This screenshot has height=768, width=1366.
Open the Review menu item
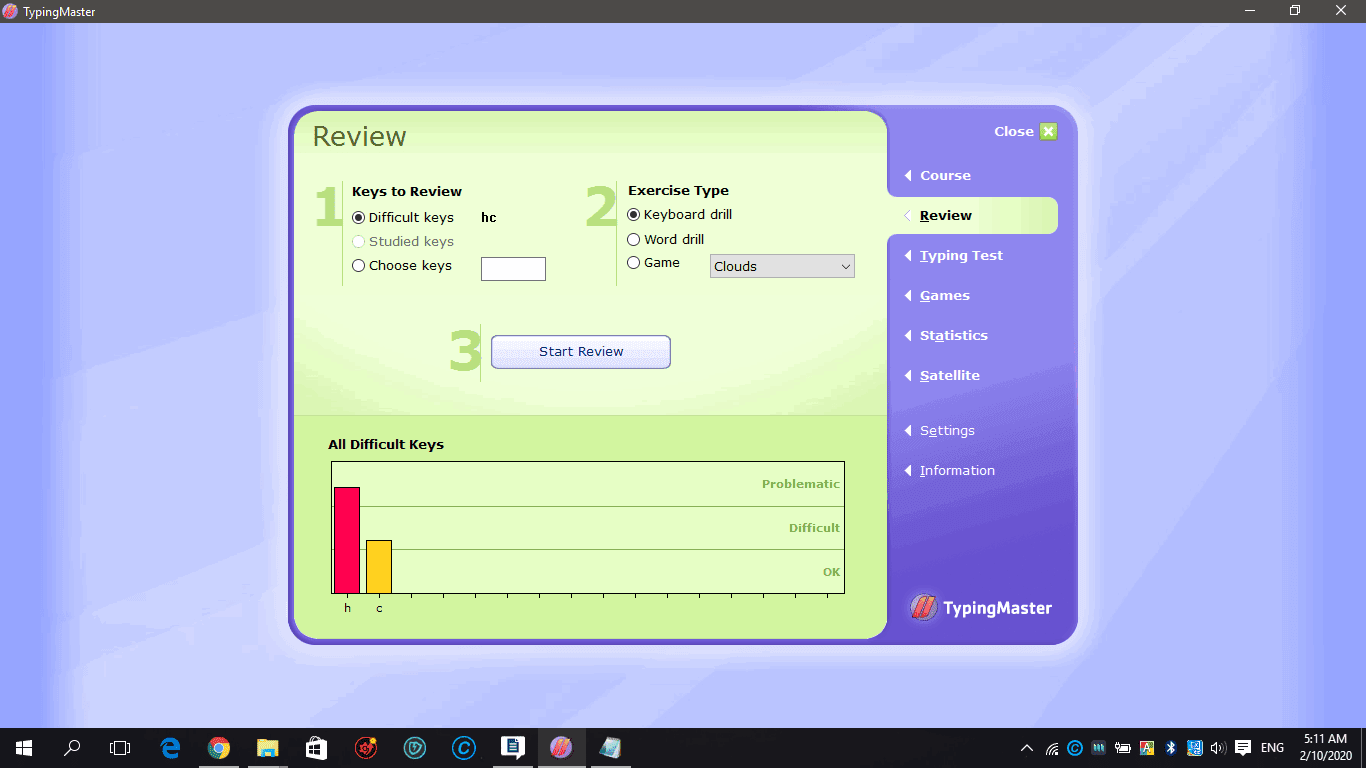[945, 215]
